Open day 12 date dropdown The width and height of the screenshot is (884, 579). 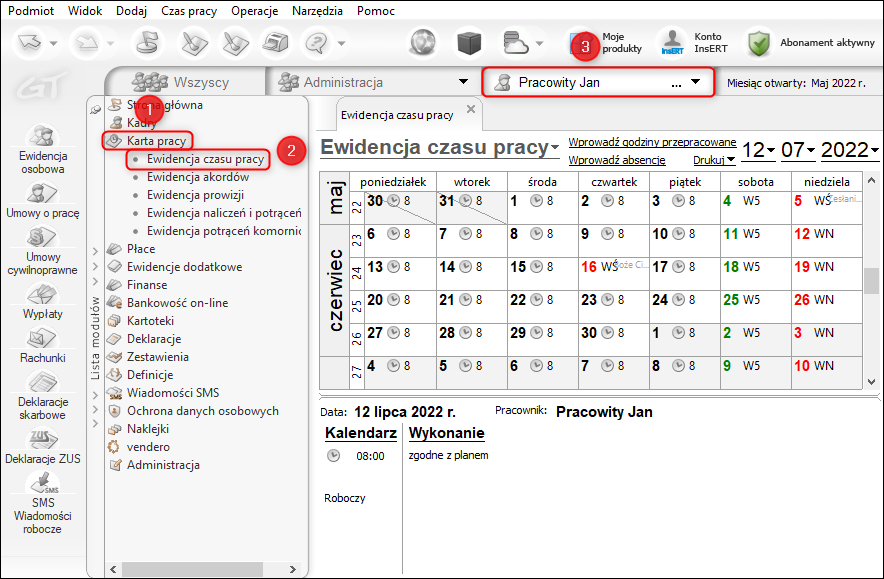(x=770, y=150)
